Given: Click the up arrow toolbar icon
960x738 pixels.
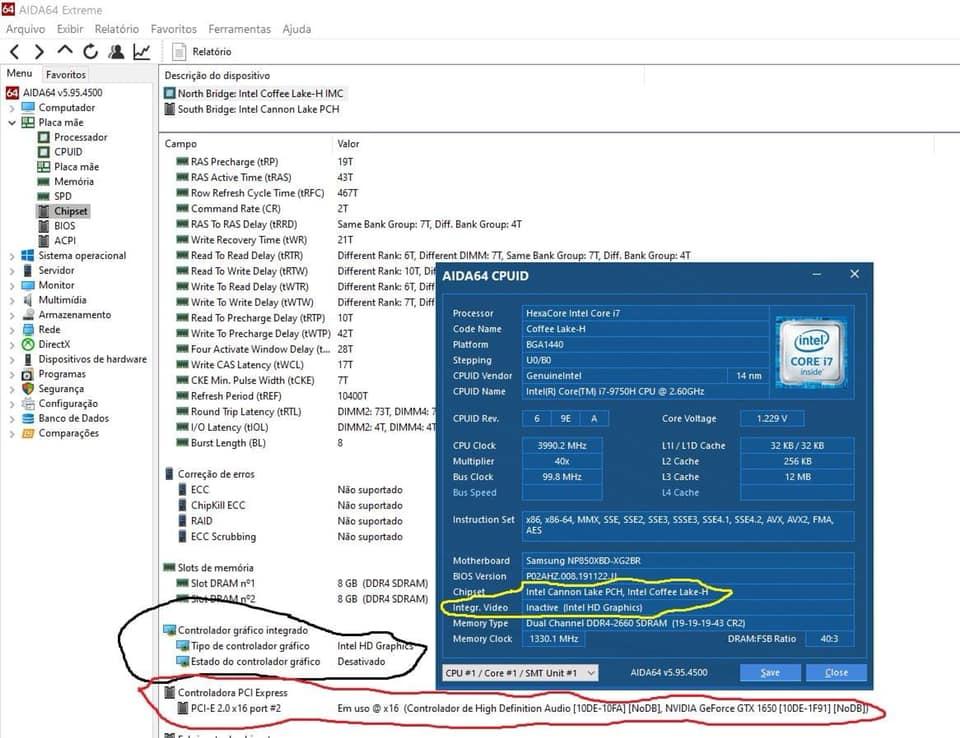Looking at the screenshot, I should (65, 51).
